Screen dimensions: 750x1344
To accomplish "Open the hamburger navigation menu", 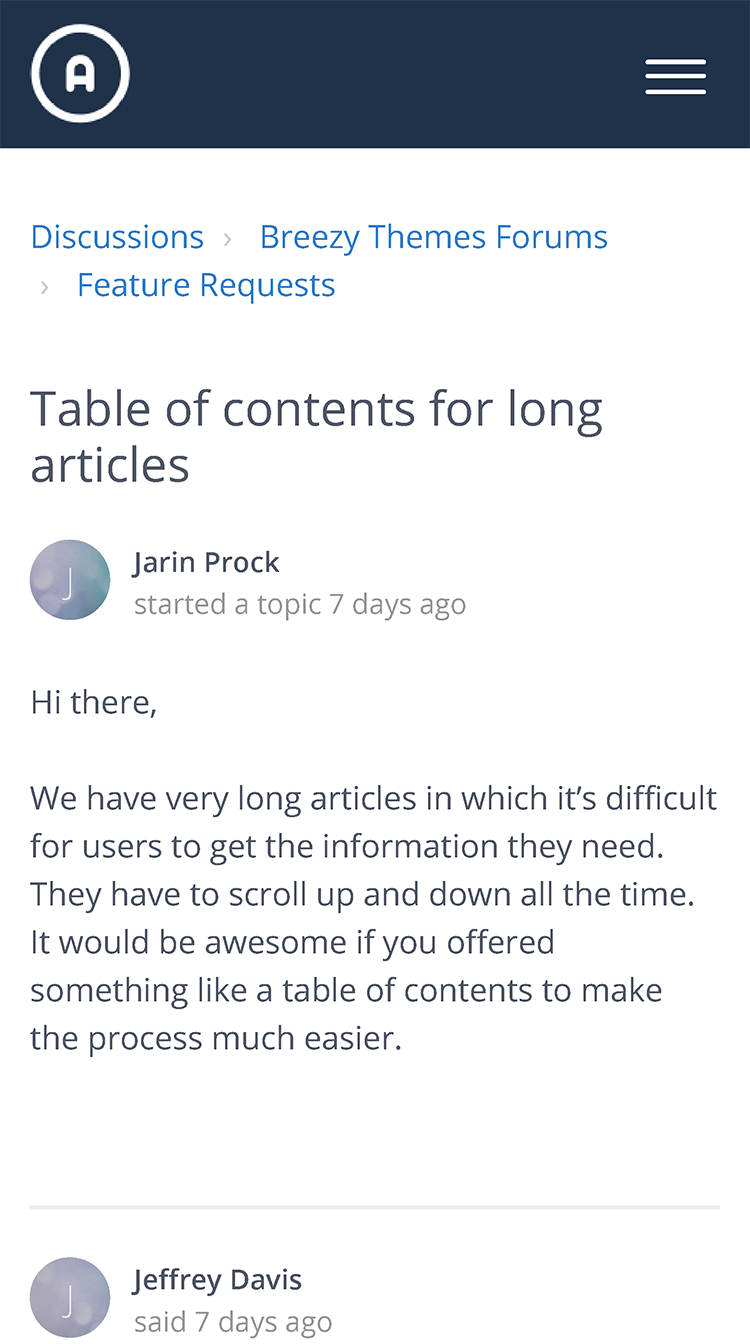I will 676,77.
